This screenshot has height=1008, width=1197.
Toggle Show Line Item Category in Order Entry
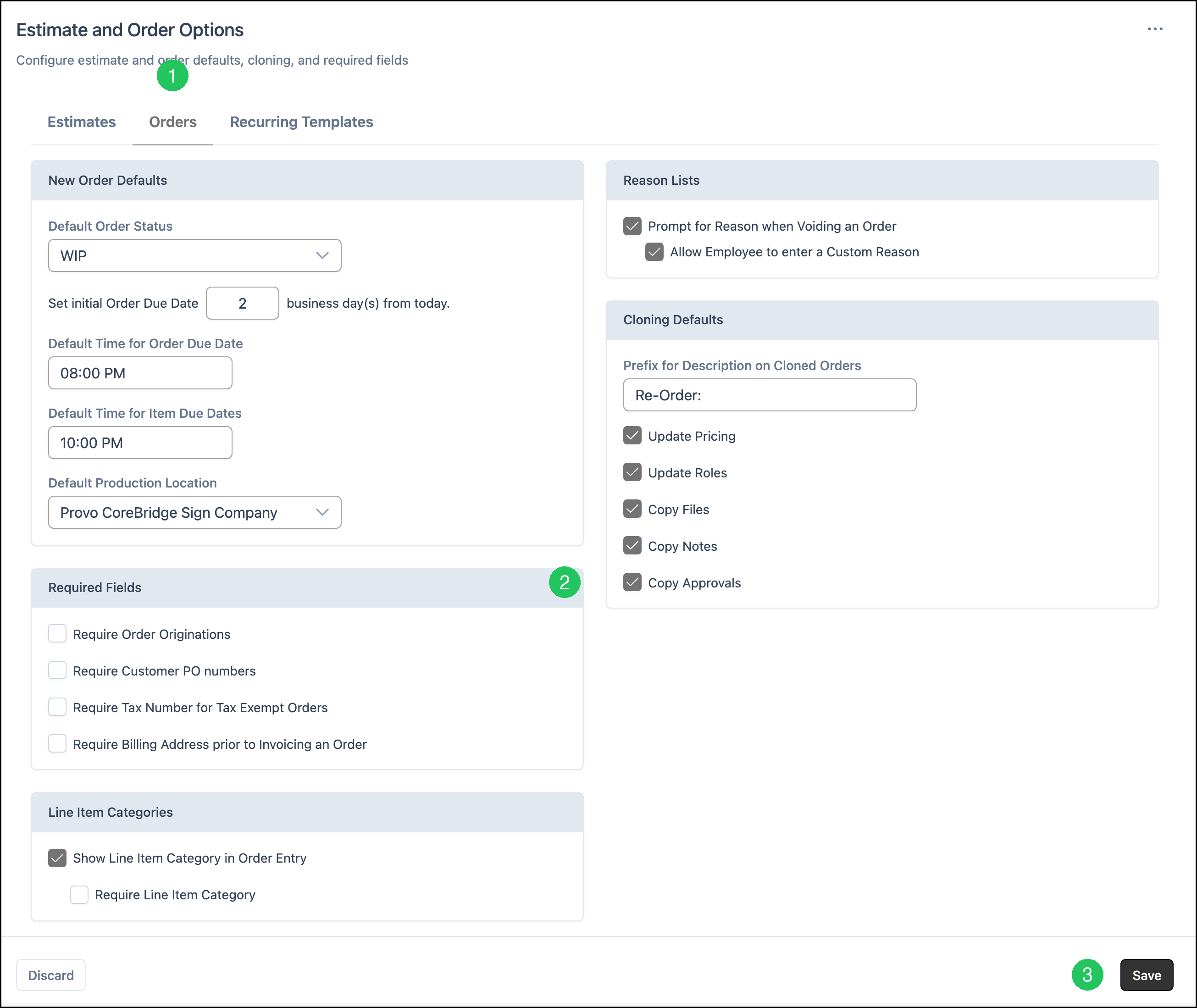(57, 858)
